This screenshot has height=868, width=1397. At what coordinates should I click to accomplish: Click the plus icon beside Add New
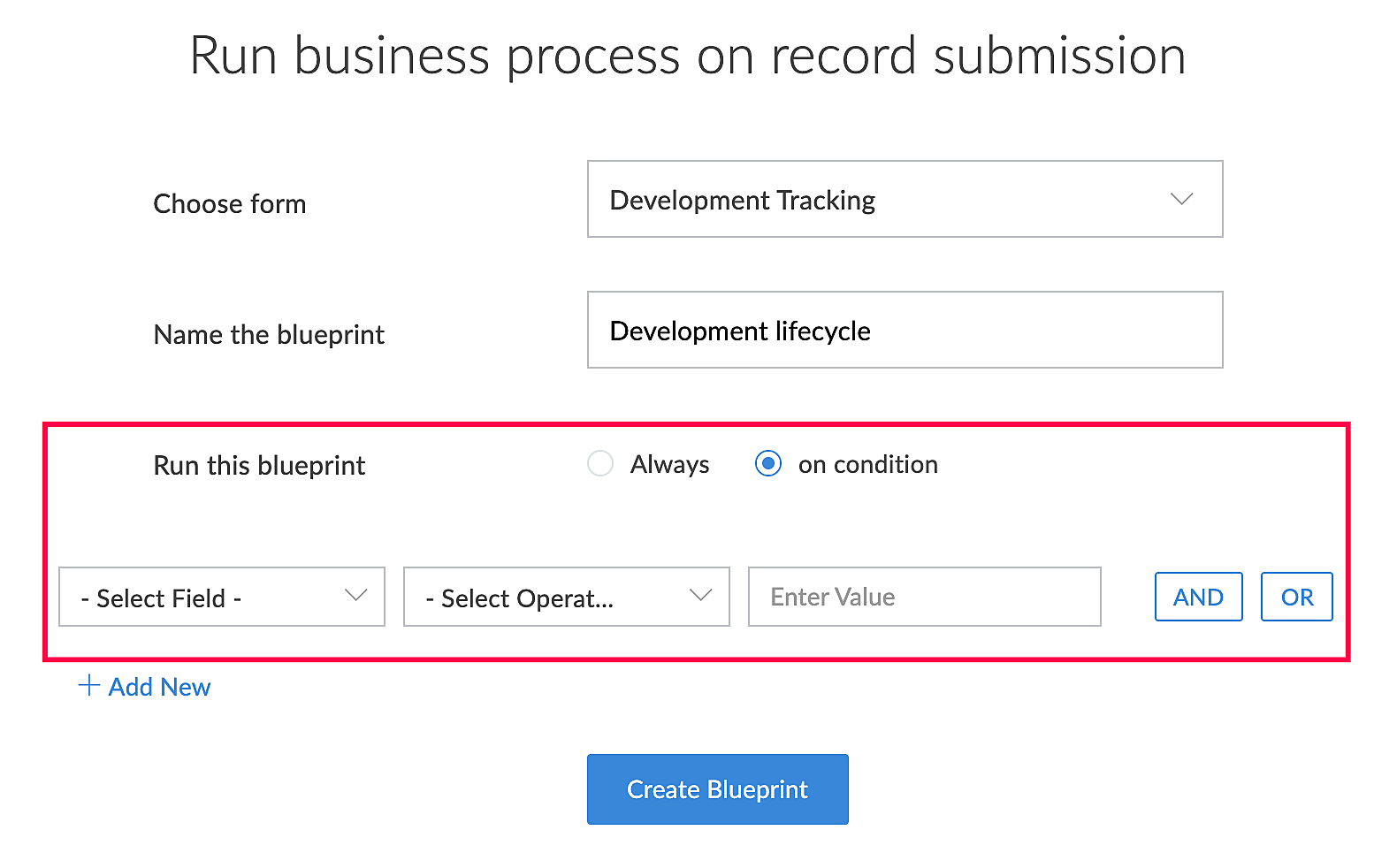pyautogui.click(x=88, y=686)
